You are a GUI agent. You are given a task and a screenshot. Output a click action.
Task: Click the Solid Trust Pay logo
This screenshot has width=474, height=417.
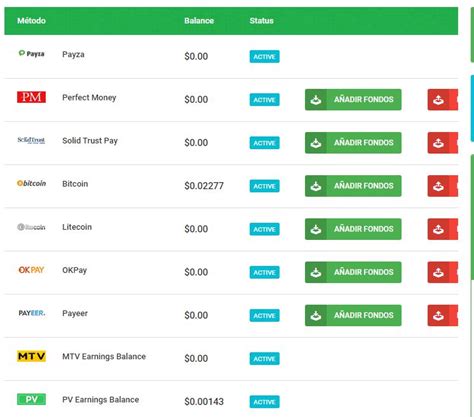coord(31,140)
